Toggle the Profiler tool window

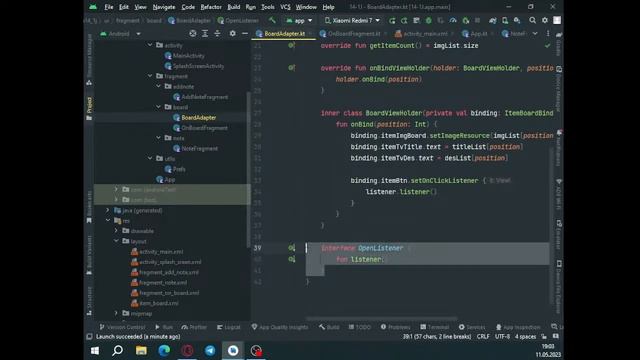click(194, 327)
